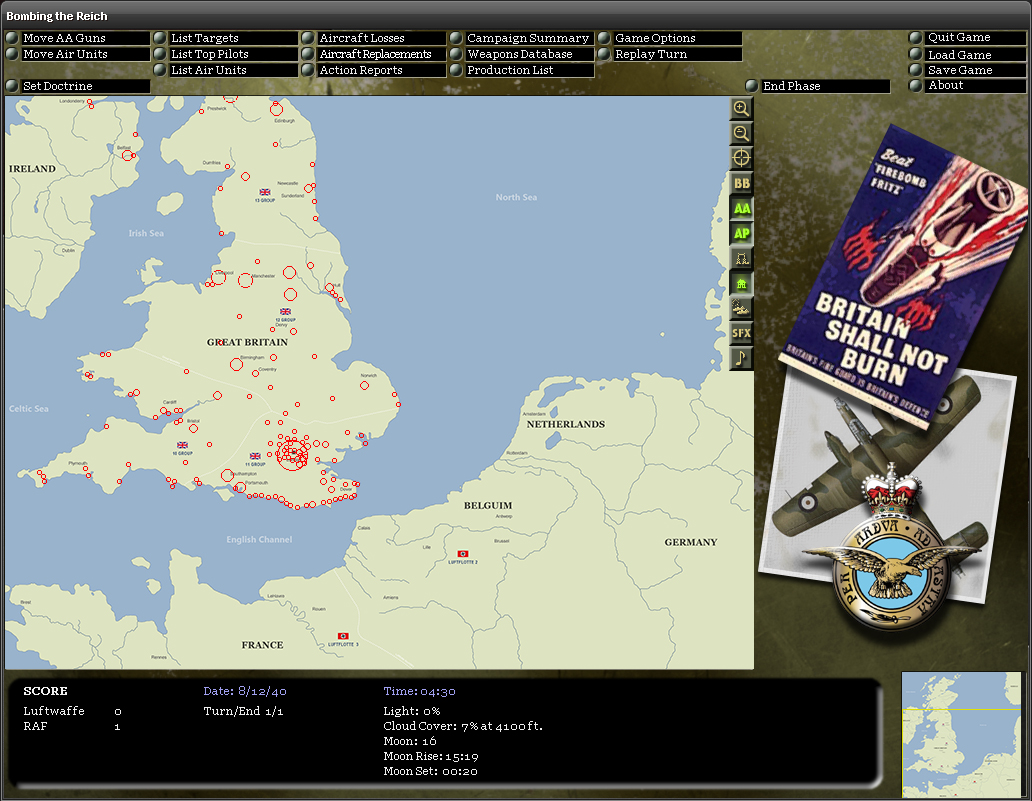Click the Moon Set: 00:20 text
The height and width of the screenshot is (801, 1032).
pyautogui.click(x=430, y=771)
